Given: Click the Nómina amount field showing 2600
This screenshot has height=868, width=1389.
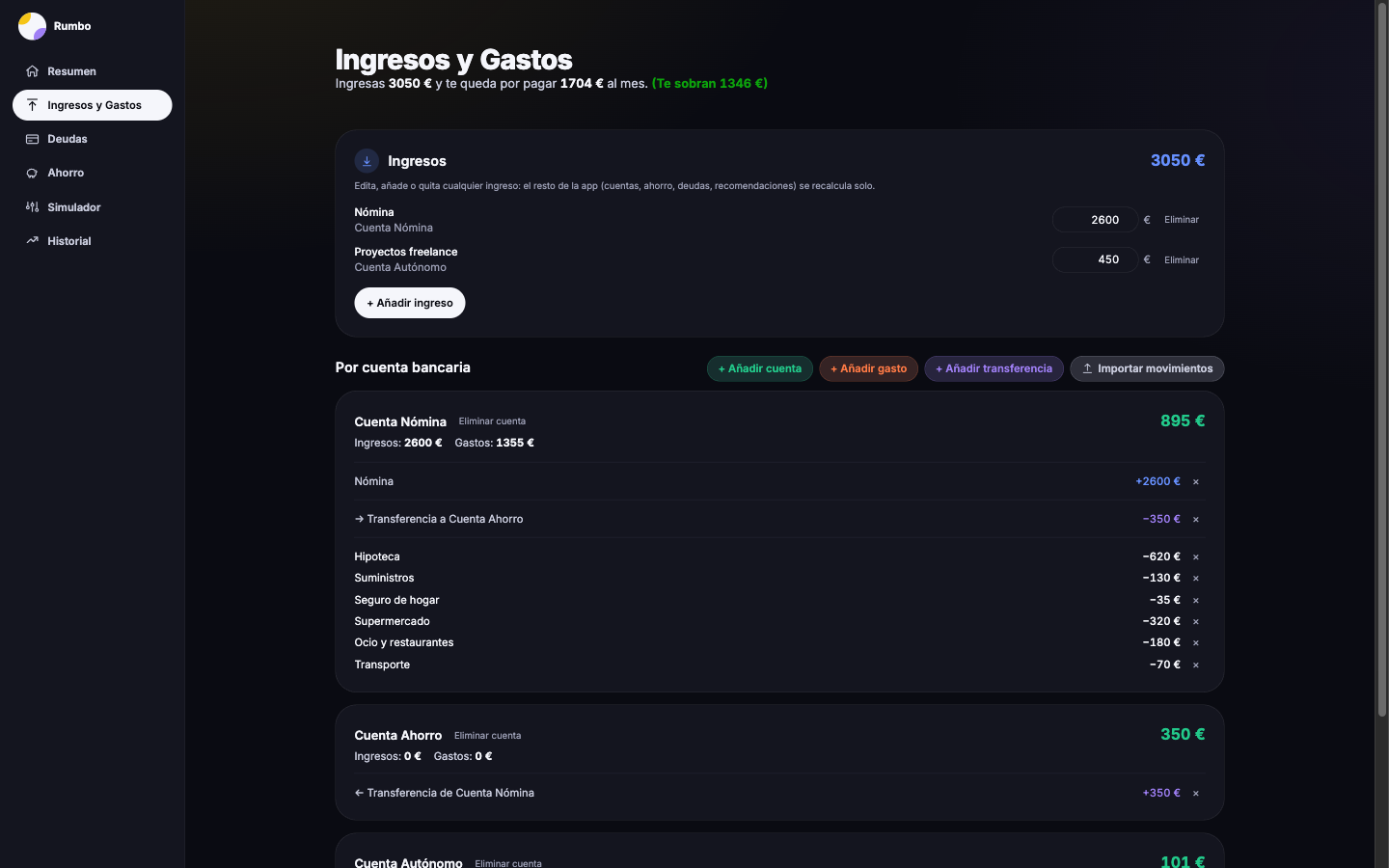Looking at the screenshot, I should [x=1095, y=220].
